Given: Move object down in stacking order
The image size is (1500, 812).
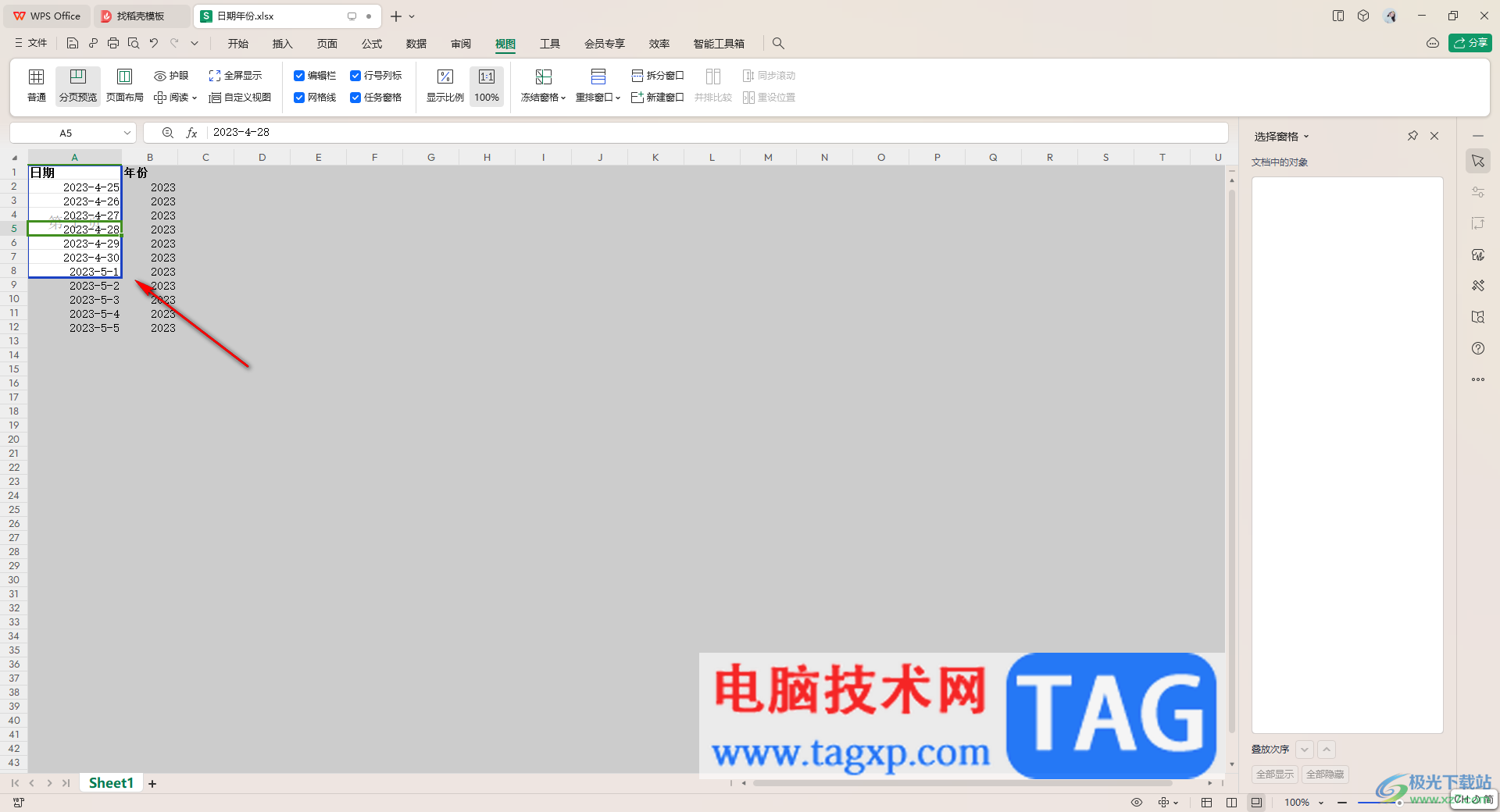Looking at the screenshot, I should [x=1305, y=750].
